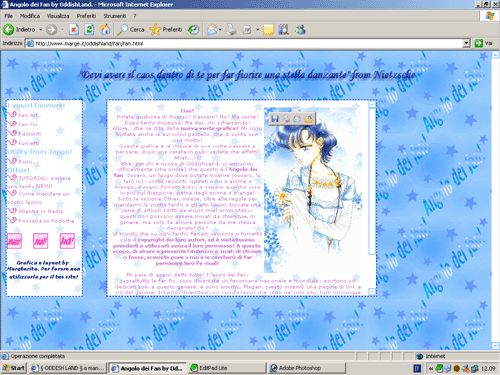Viewport: 500px width, 375px height.
Task: Click the Mail envelope toolbar icon
Action: tap(212, 30)
